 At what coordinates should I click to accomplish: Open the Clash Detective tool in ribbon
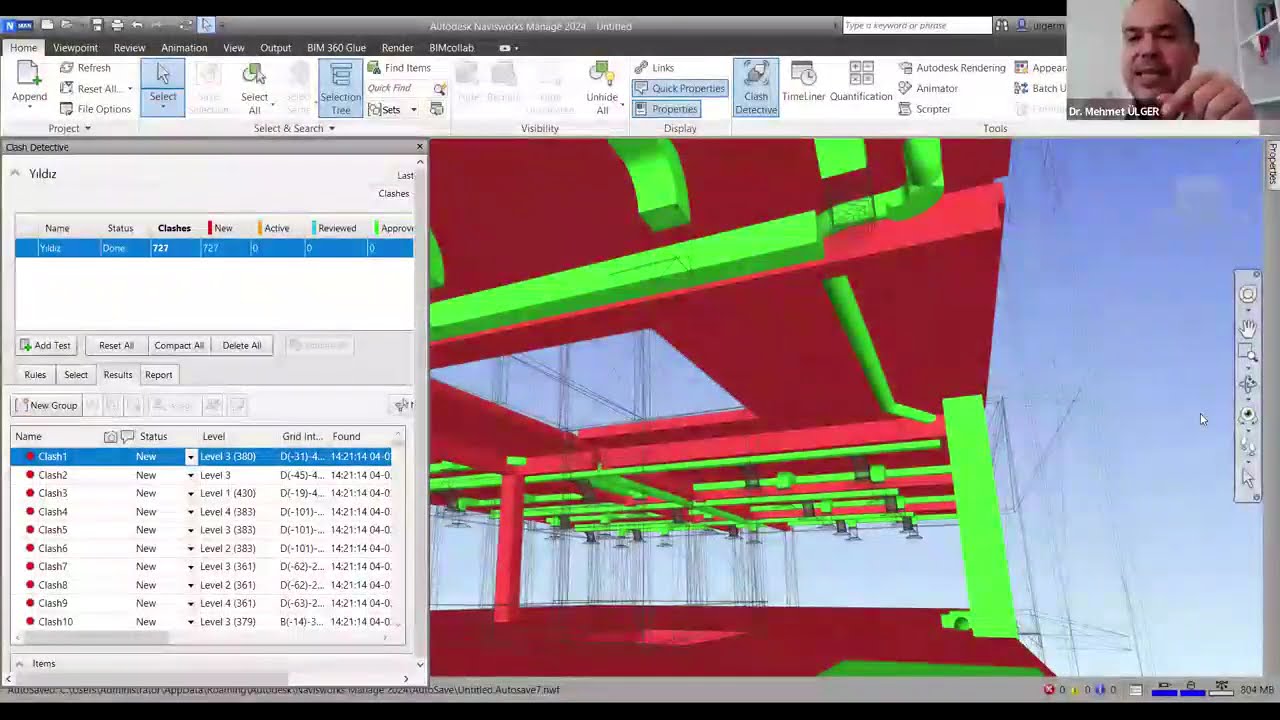point(756,88)
